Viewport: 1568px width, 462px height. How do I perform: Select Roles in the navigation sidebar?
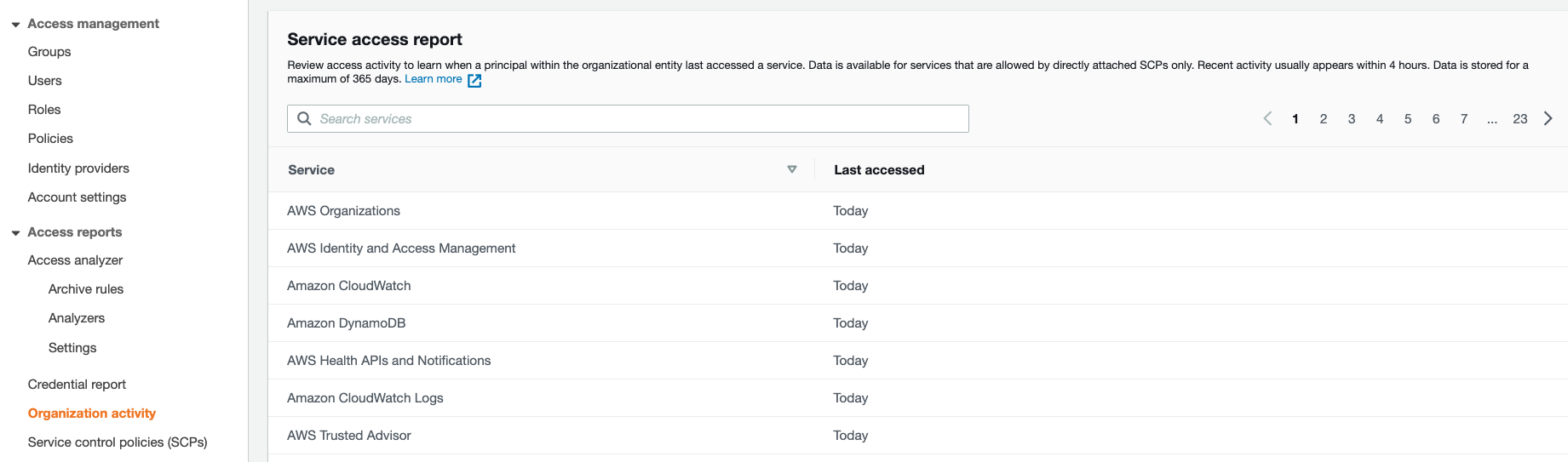44,110
